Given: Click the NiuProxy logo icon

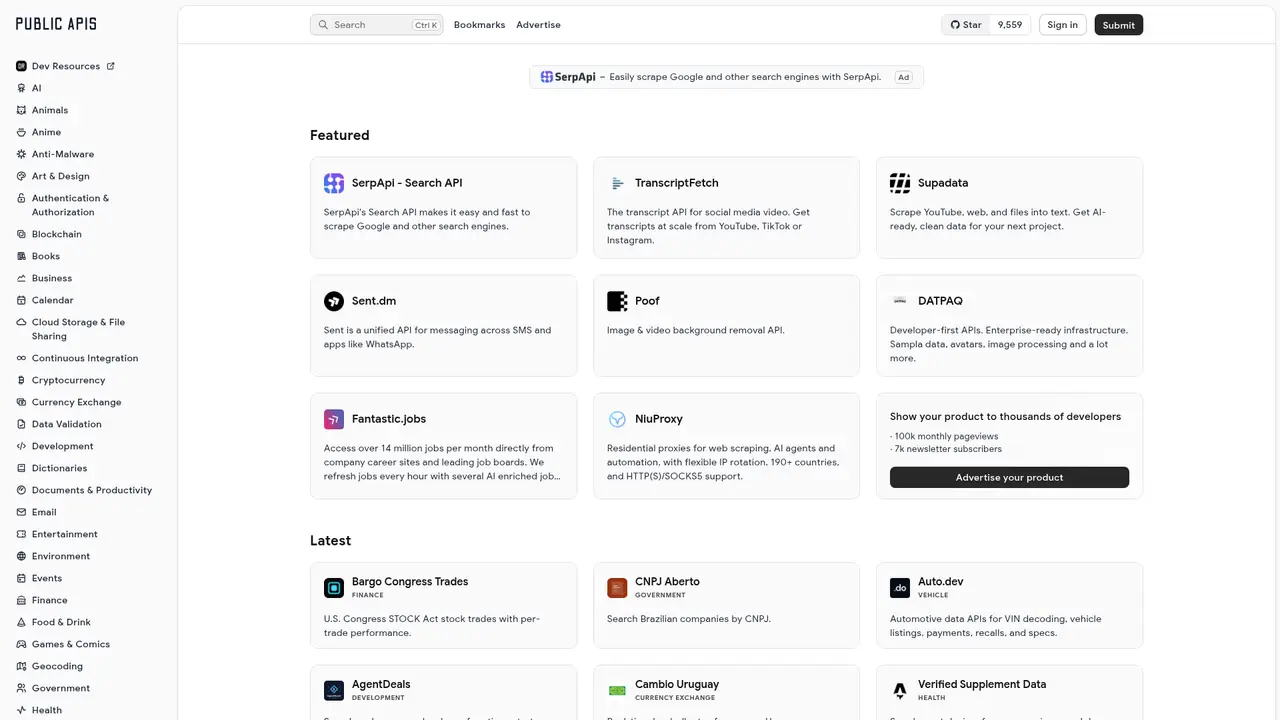Looking at the screenshot, I should pyautogui.click(x=617, y=419).
